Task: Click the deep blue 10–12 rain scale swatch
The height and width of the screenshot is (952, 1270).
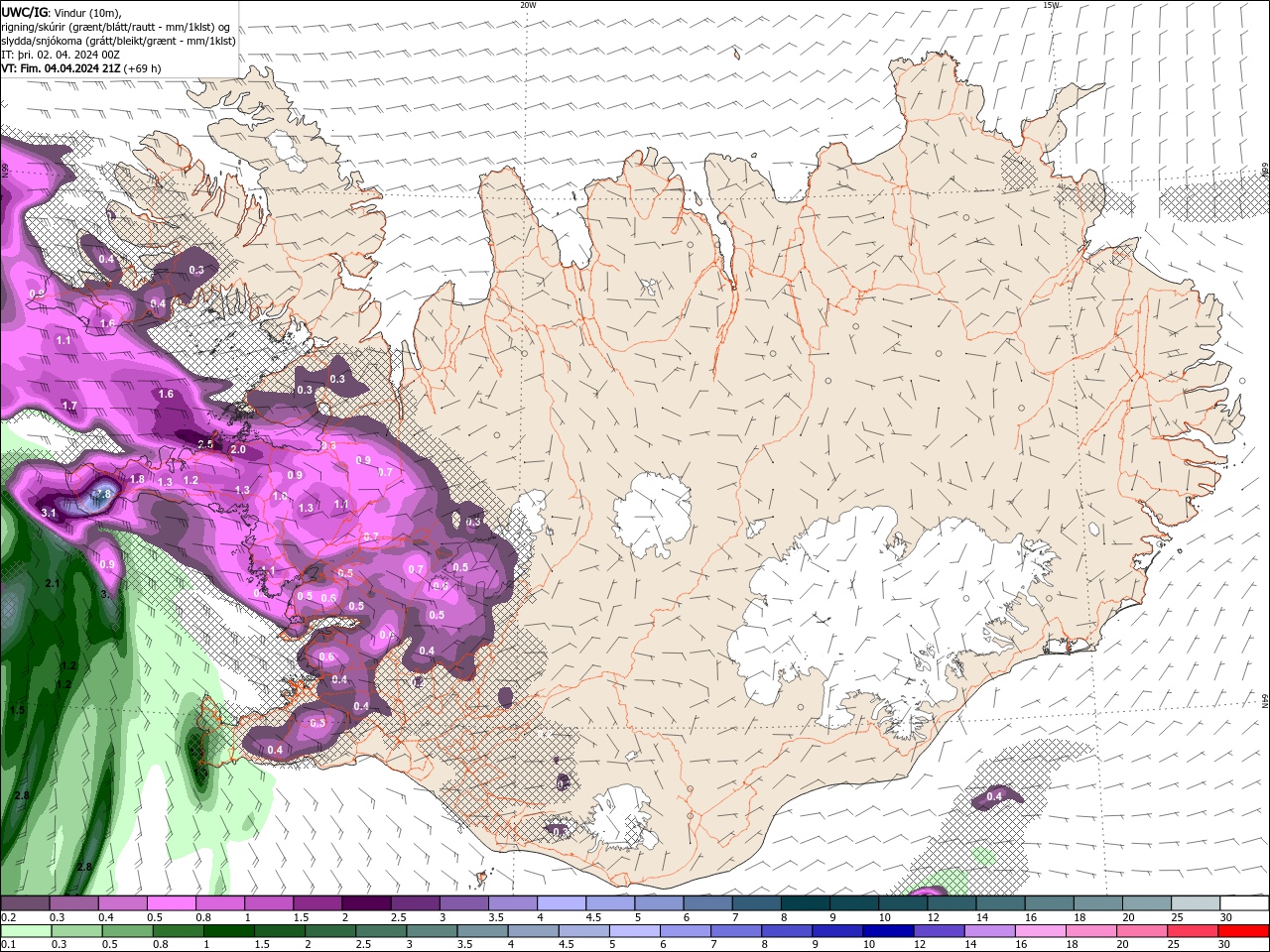Action: [x=888, y=931]
